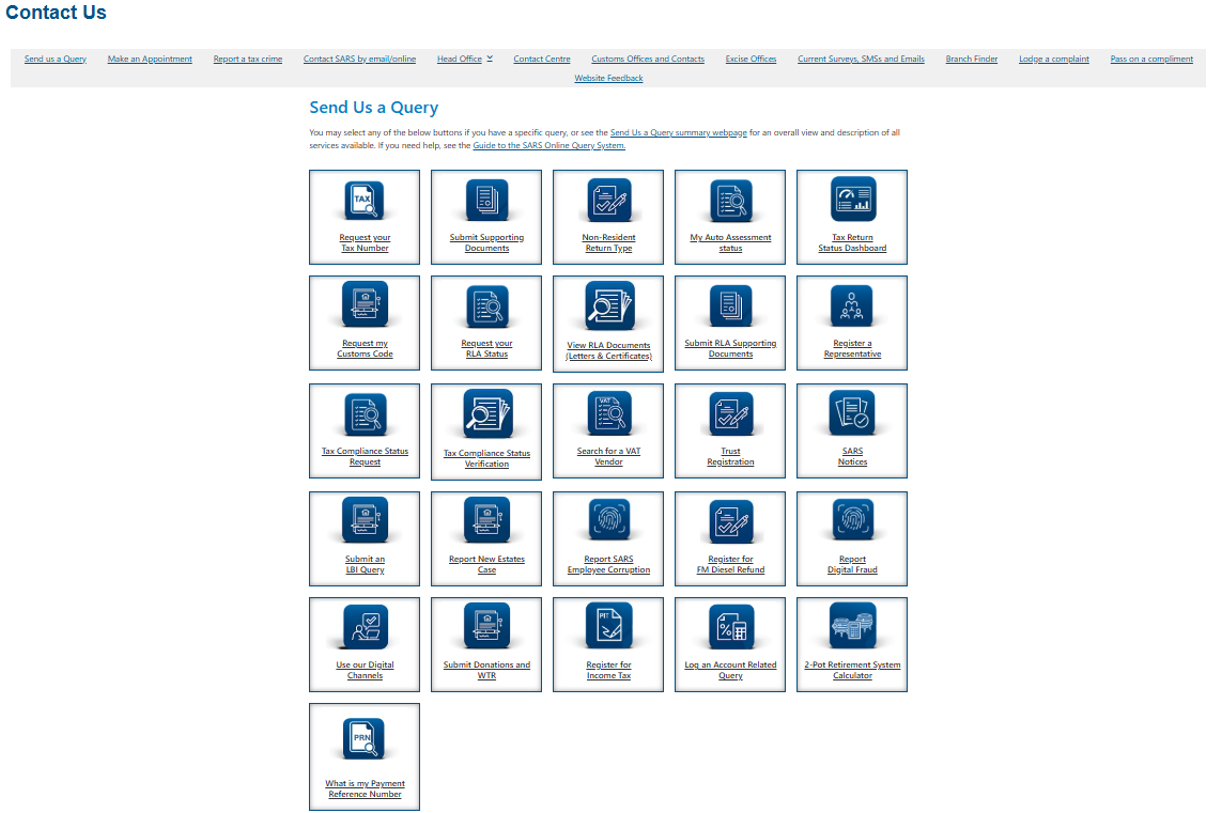This screenshot has height=813, width=1212.
Task: Click the 'Search for a VAT Vendor' text link
Action: [609, 457]
